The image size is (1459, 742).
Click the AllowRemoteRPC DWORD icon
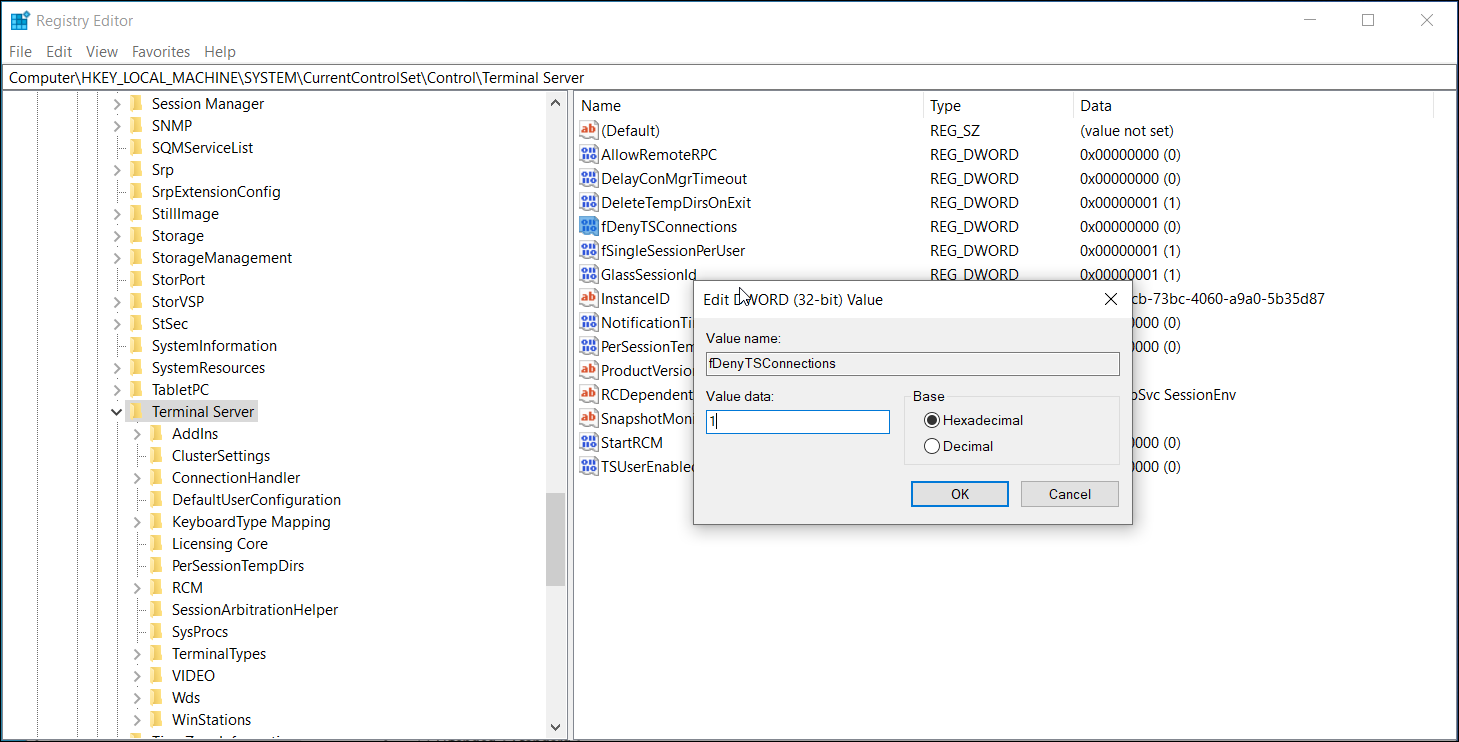589,155
